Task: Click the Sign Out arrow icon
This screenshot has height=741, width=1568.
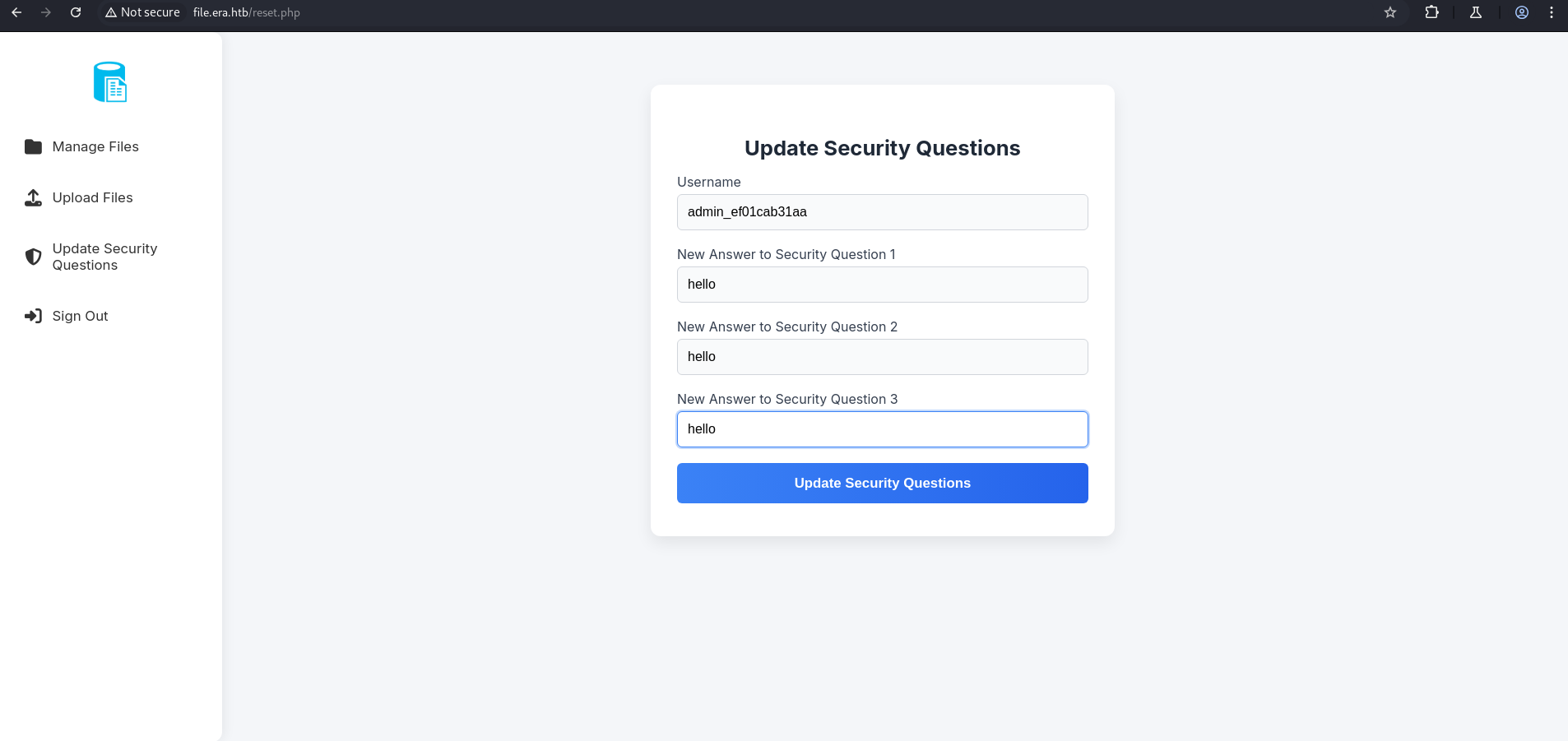Action: [x=33, y=316]
